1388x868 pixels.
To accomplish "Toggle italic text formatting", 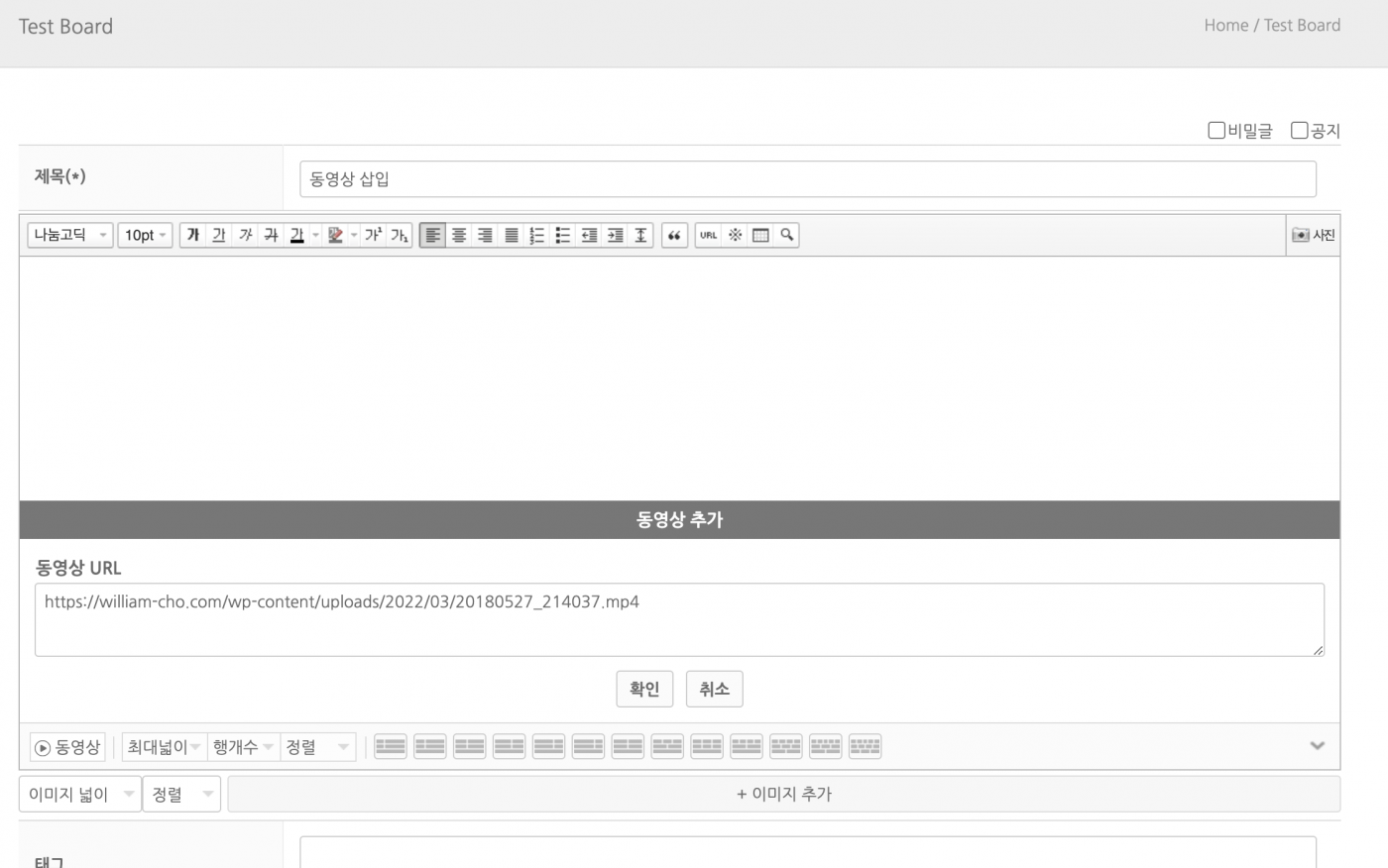I will pos(245,235).
